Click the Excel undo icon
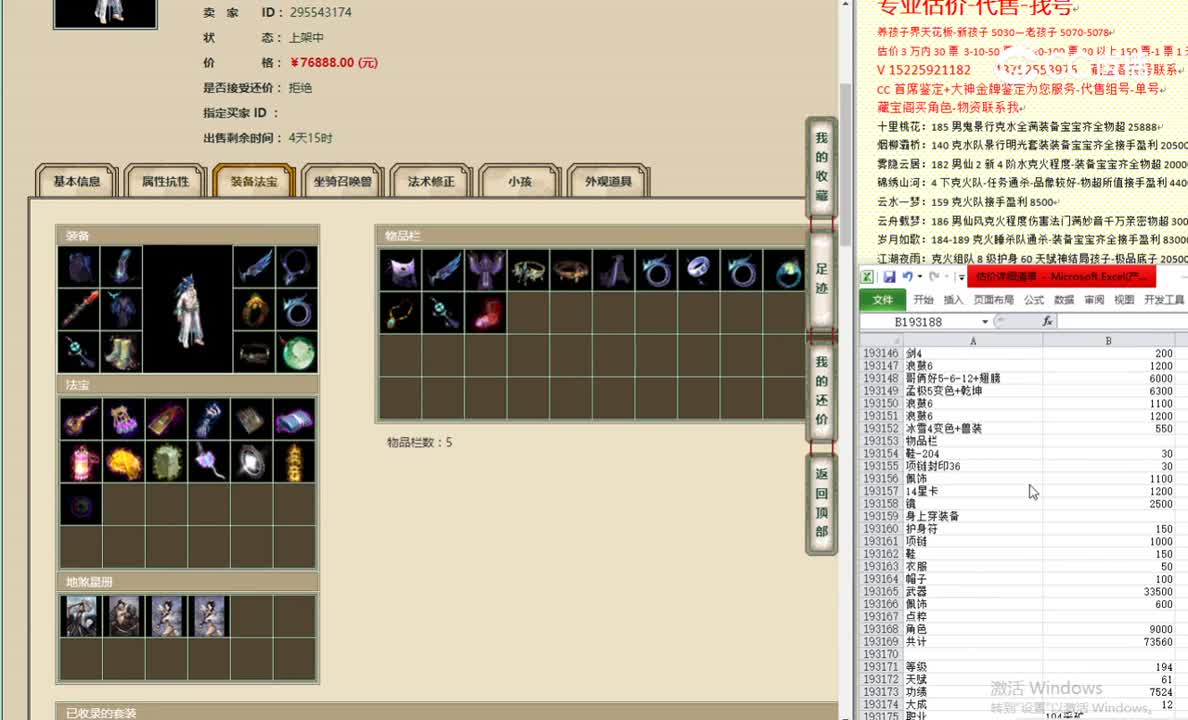This screenshot has height=720, width=1188. (907, 277)
